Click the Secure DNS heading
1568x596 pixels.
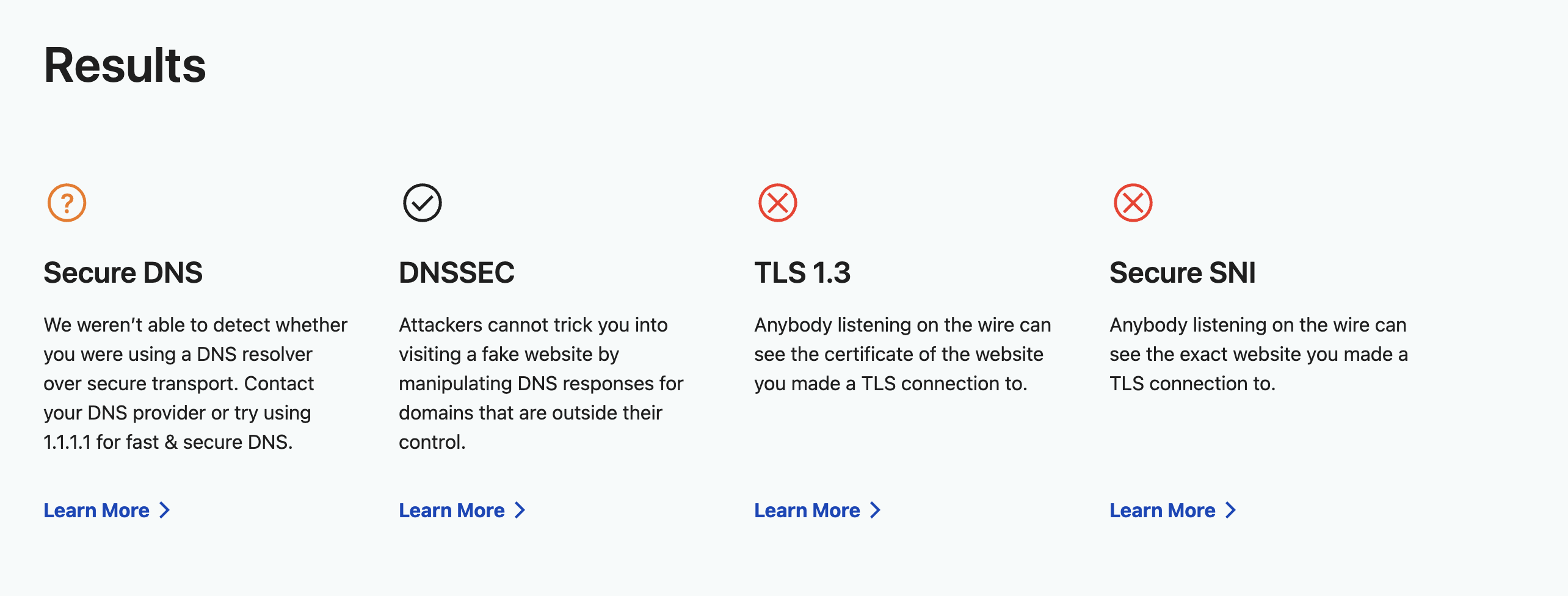[x=123, y=272]
